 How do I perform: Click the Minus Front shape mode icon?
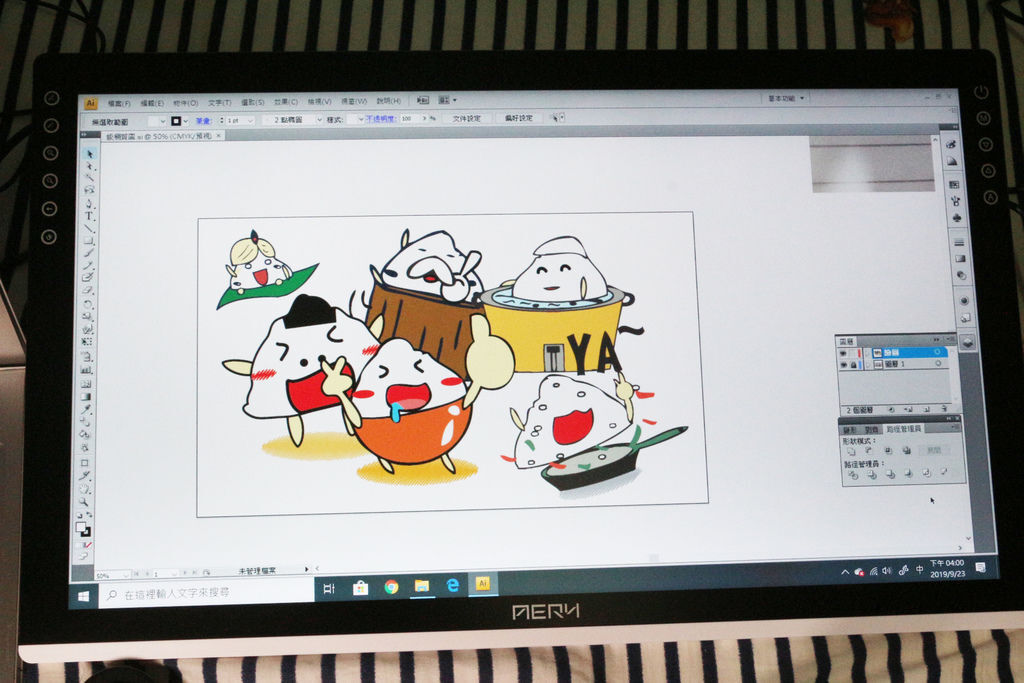click(869, 451)
